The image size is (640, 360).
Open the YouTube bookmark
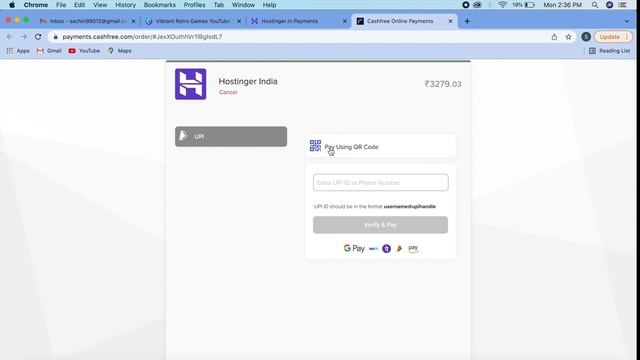point(84,51)
